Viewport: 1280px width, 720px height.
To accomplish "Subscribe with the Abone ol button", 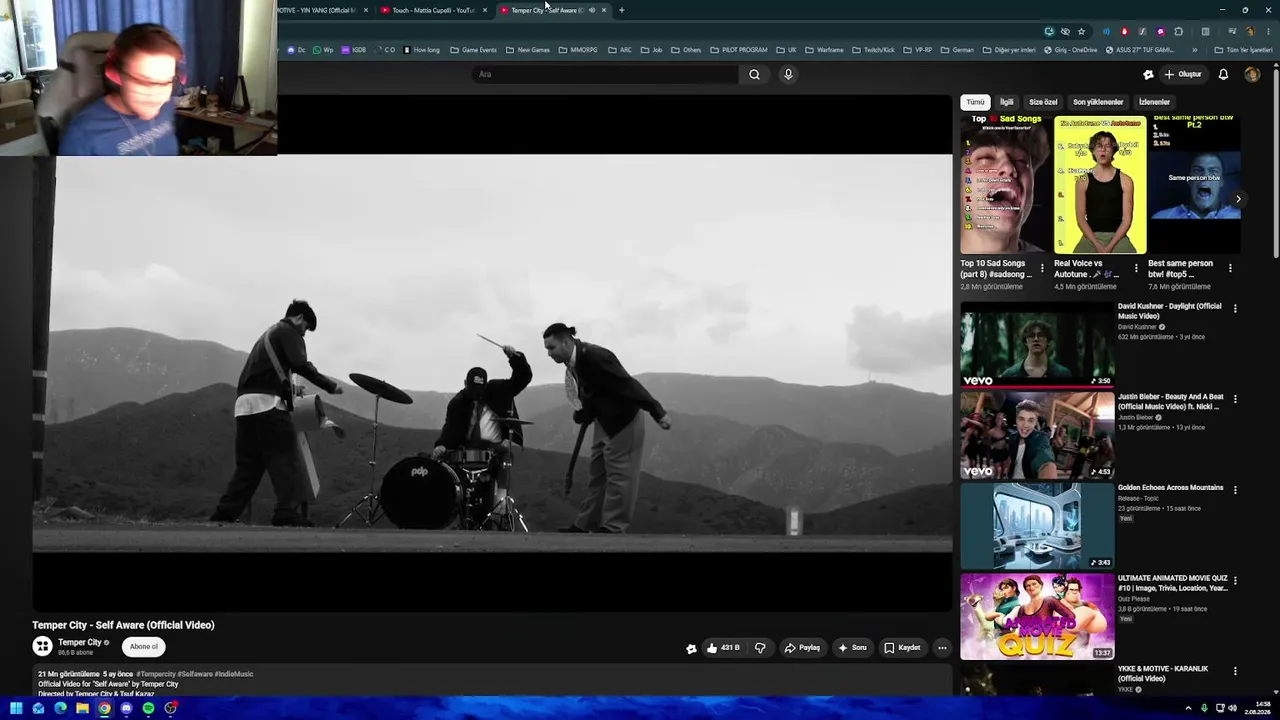I will click(x=144, y=646).
